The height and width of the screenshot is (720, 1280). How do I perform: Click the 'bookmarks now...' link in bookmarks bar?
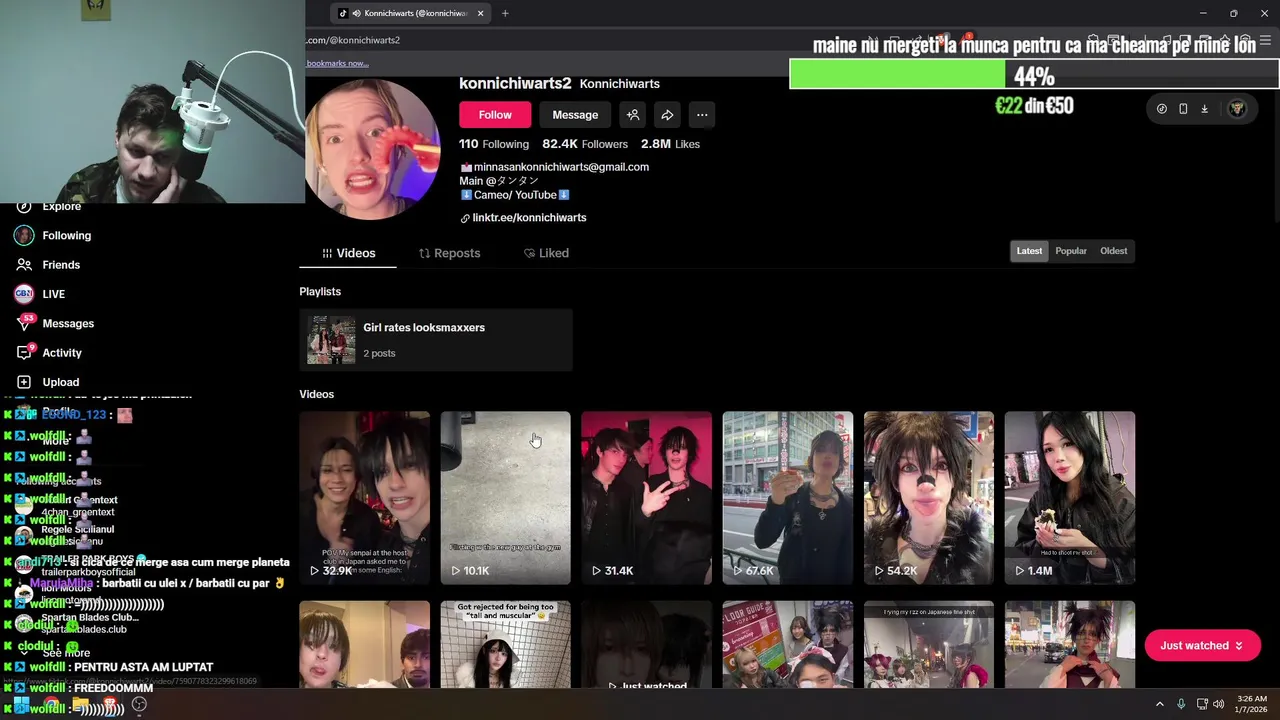[x=337, y=63]
